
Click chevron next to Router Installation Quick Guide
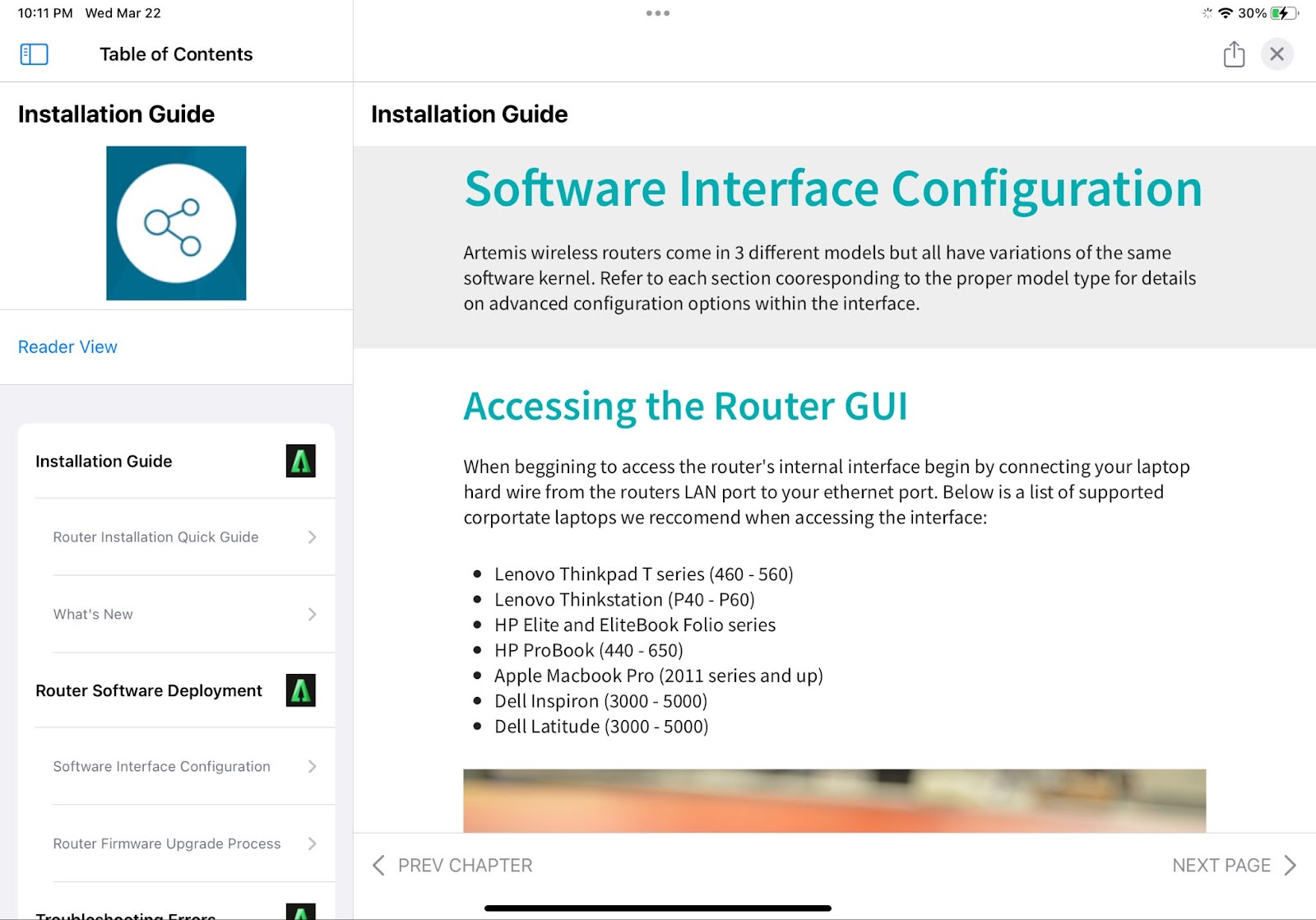[x=312, y=537]
